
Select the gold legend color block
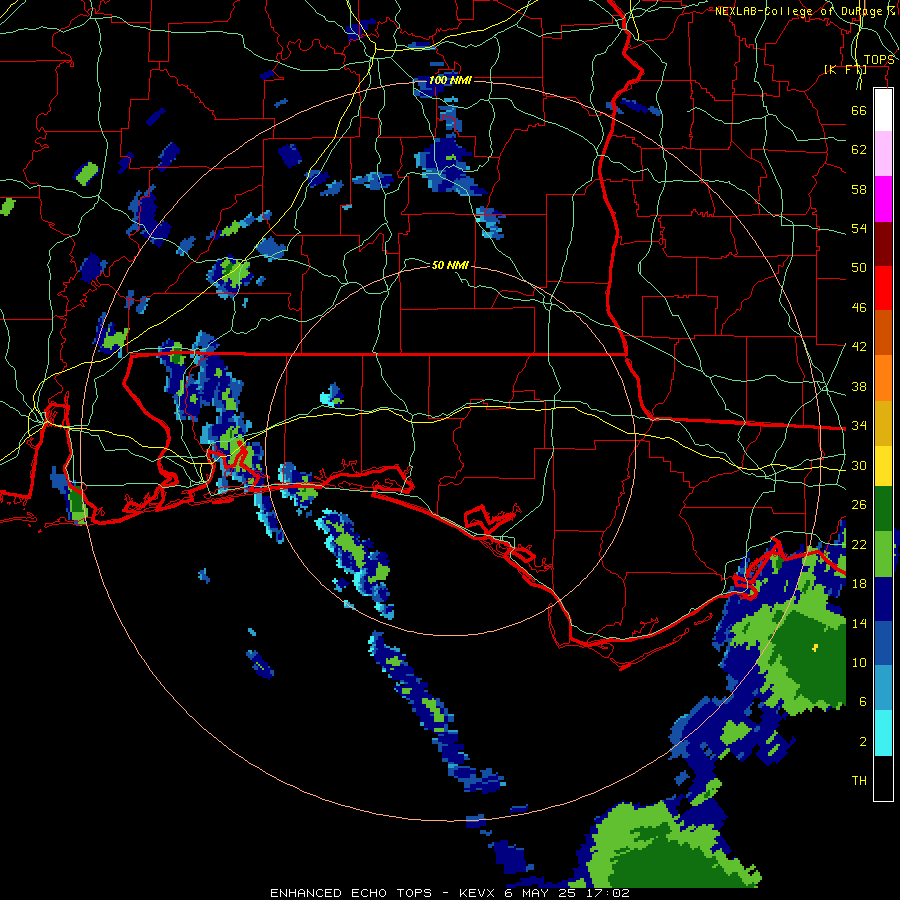click(883, 422)
